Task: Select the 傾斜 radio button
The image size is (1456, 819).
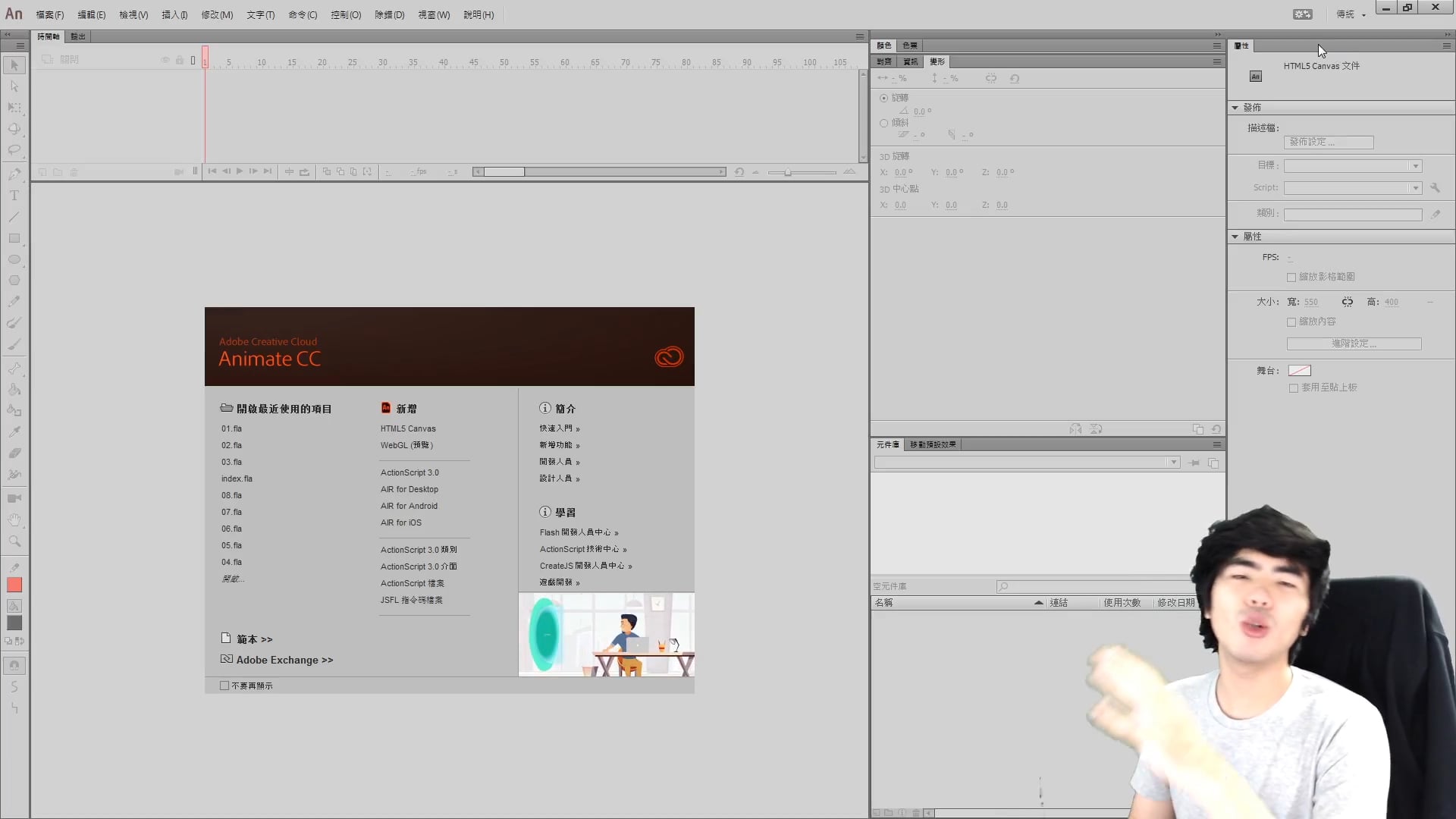Action: tap(883, 123)
